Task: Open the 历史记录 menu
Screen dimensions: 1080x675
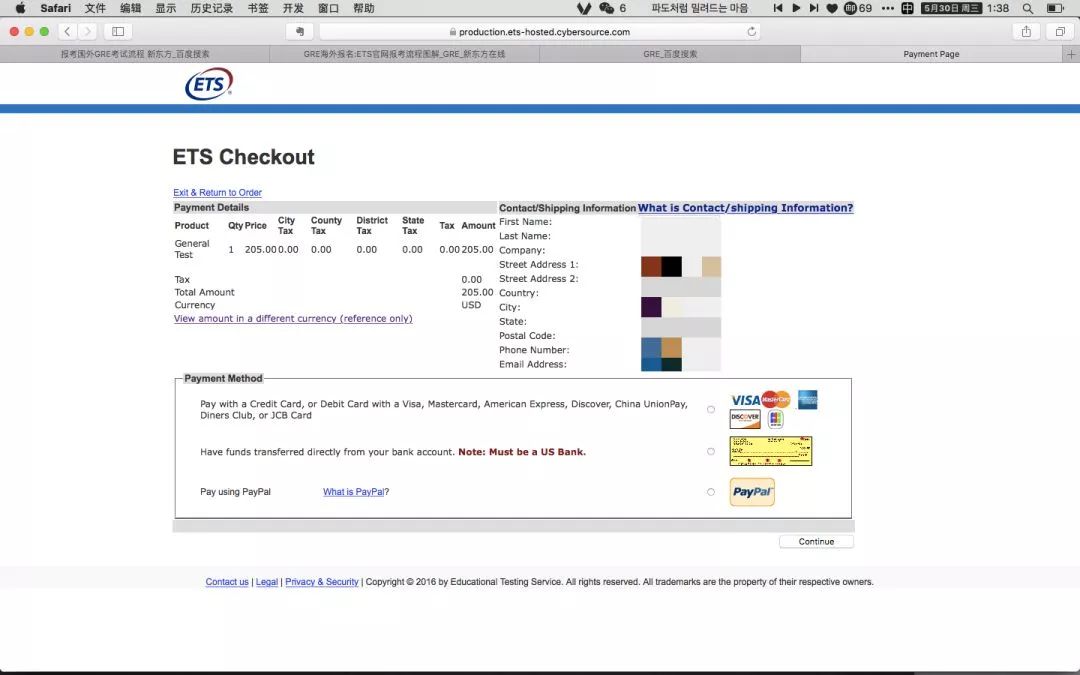Action: (x=211, y=8)
